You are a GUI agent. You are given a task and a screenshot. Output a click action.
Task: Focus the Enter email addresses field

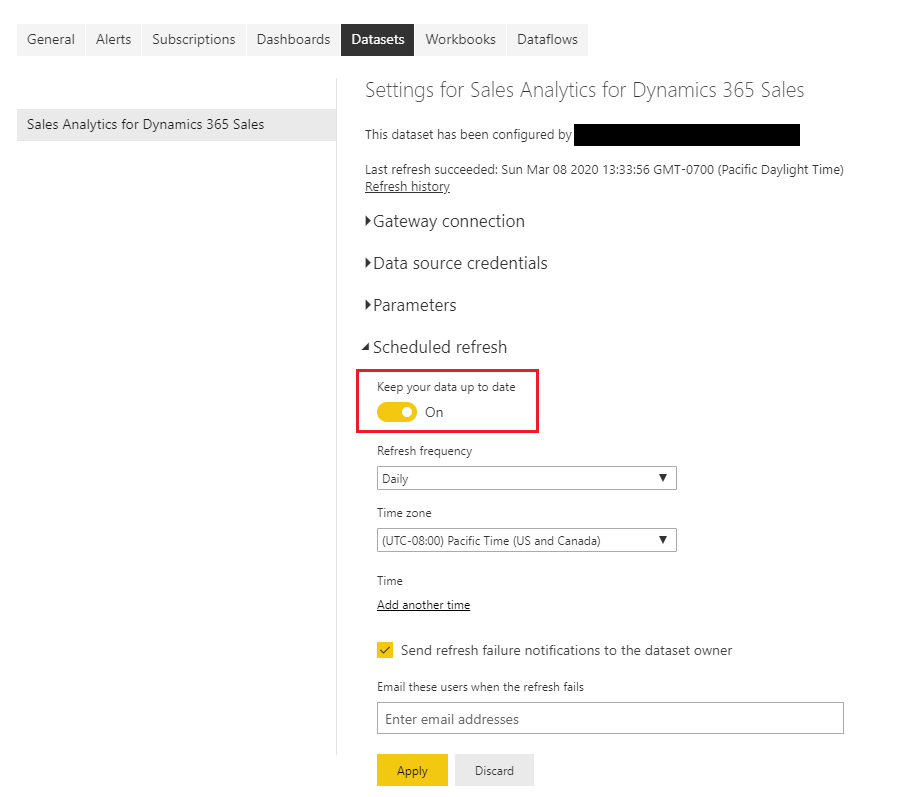tap(610, 718)
